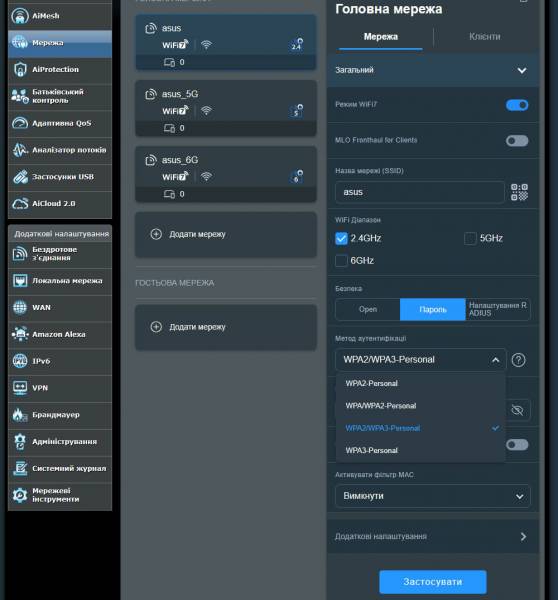Open the Застосунки USB icon

point(20,177)
